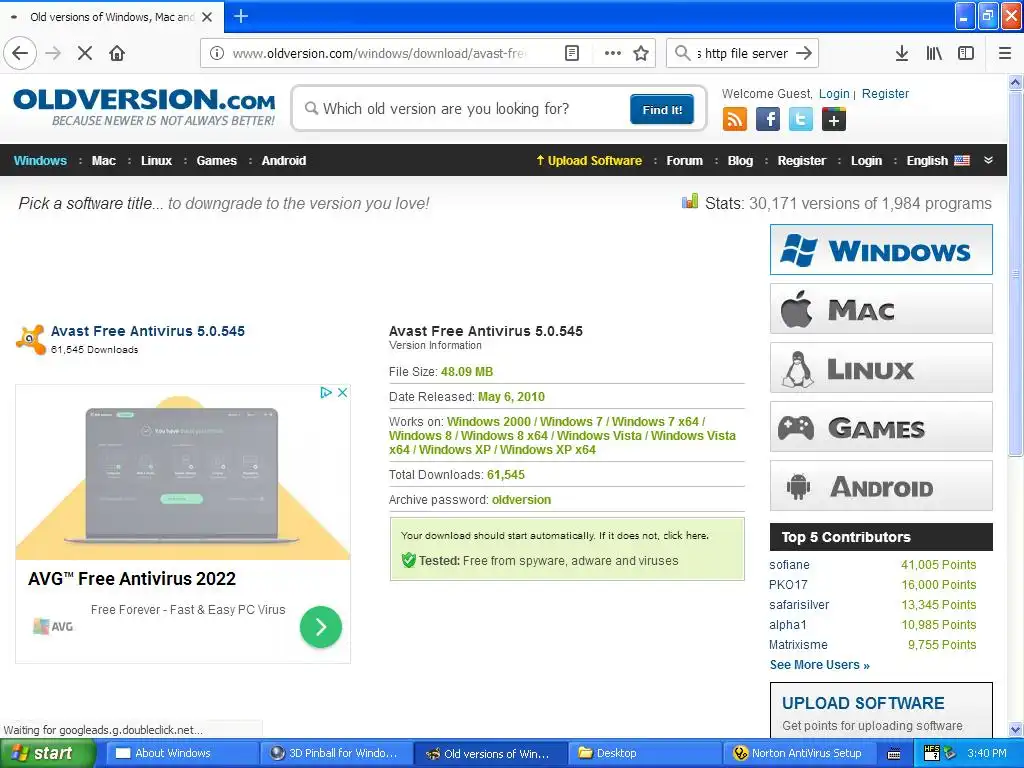Select the Mac nav menu item
This screenshot has width=1024, height=768.
tap(103, 161)
